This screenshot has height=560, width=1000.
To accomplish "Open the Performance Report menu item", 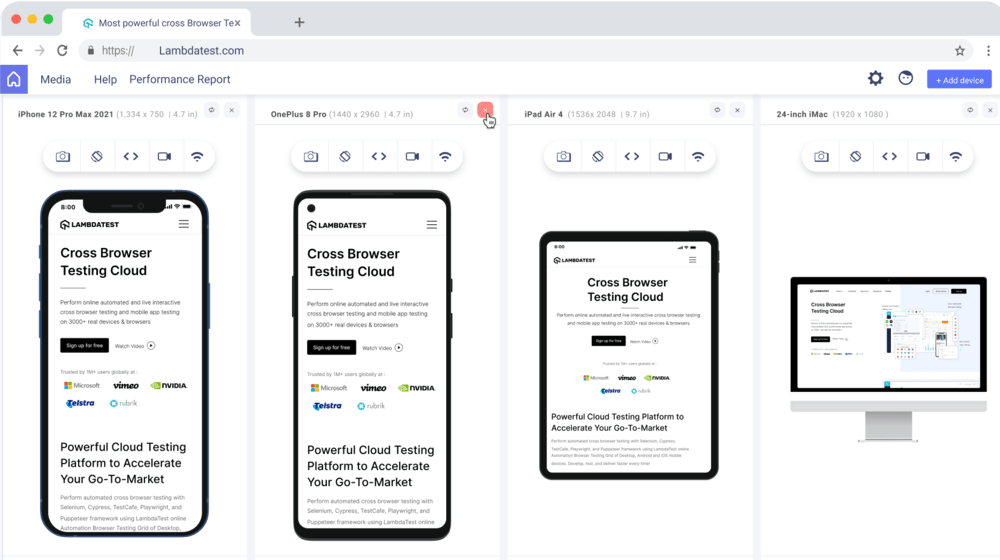I will 180,79.
